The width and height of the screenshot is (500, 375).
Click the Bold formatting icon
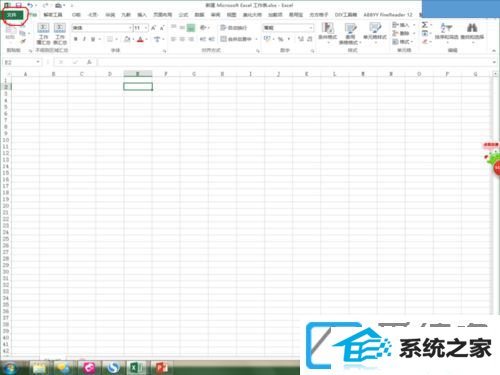coord(76,39)
